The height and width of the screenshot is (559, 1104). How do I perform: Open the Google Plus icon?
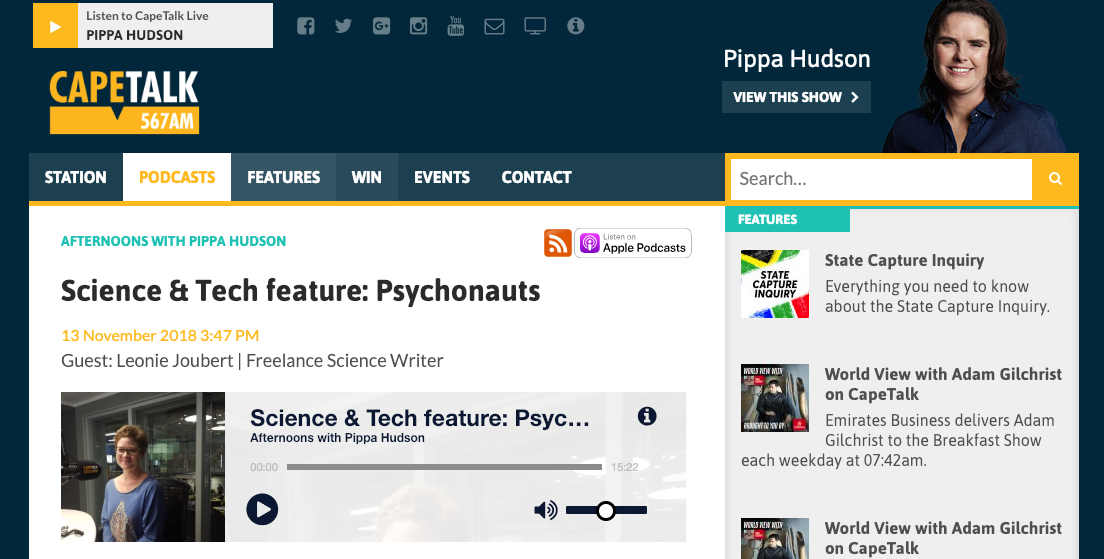click(381, 26)
